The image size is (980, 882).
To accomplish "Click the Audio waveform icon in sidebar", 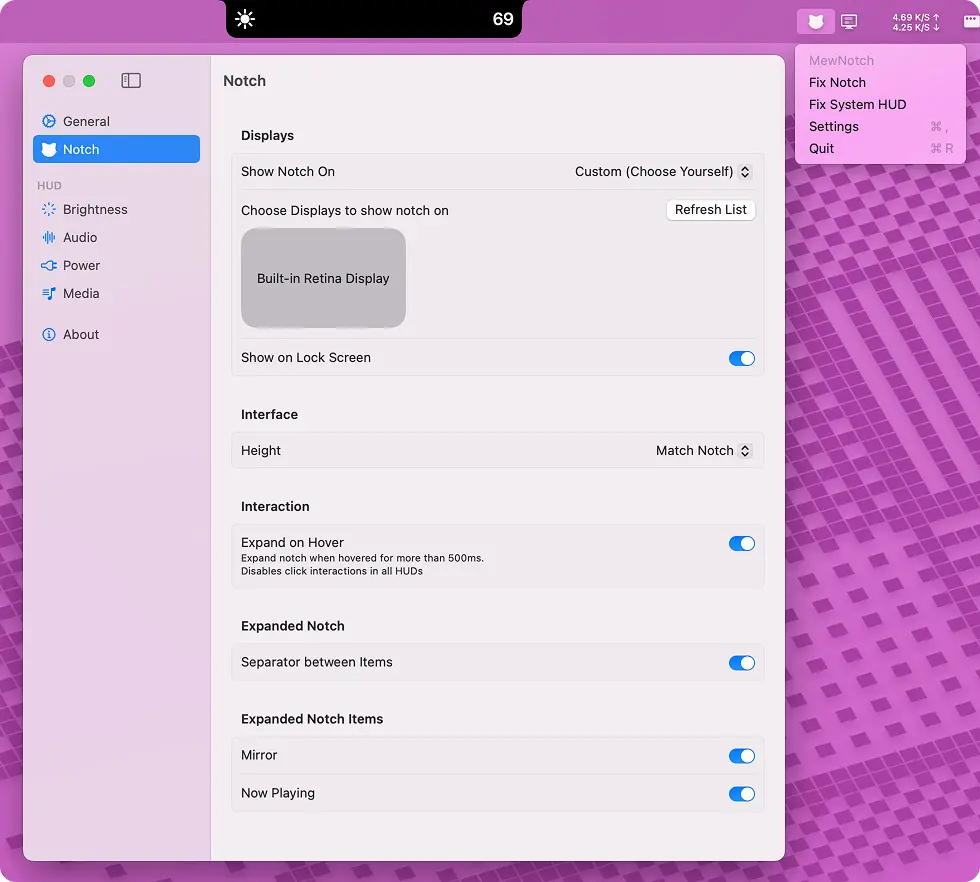I will [x=49, y=238].
